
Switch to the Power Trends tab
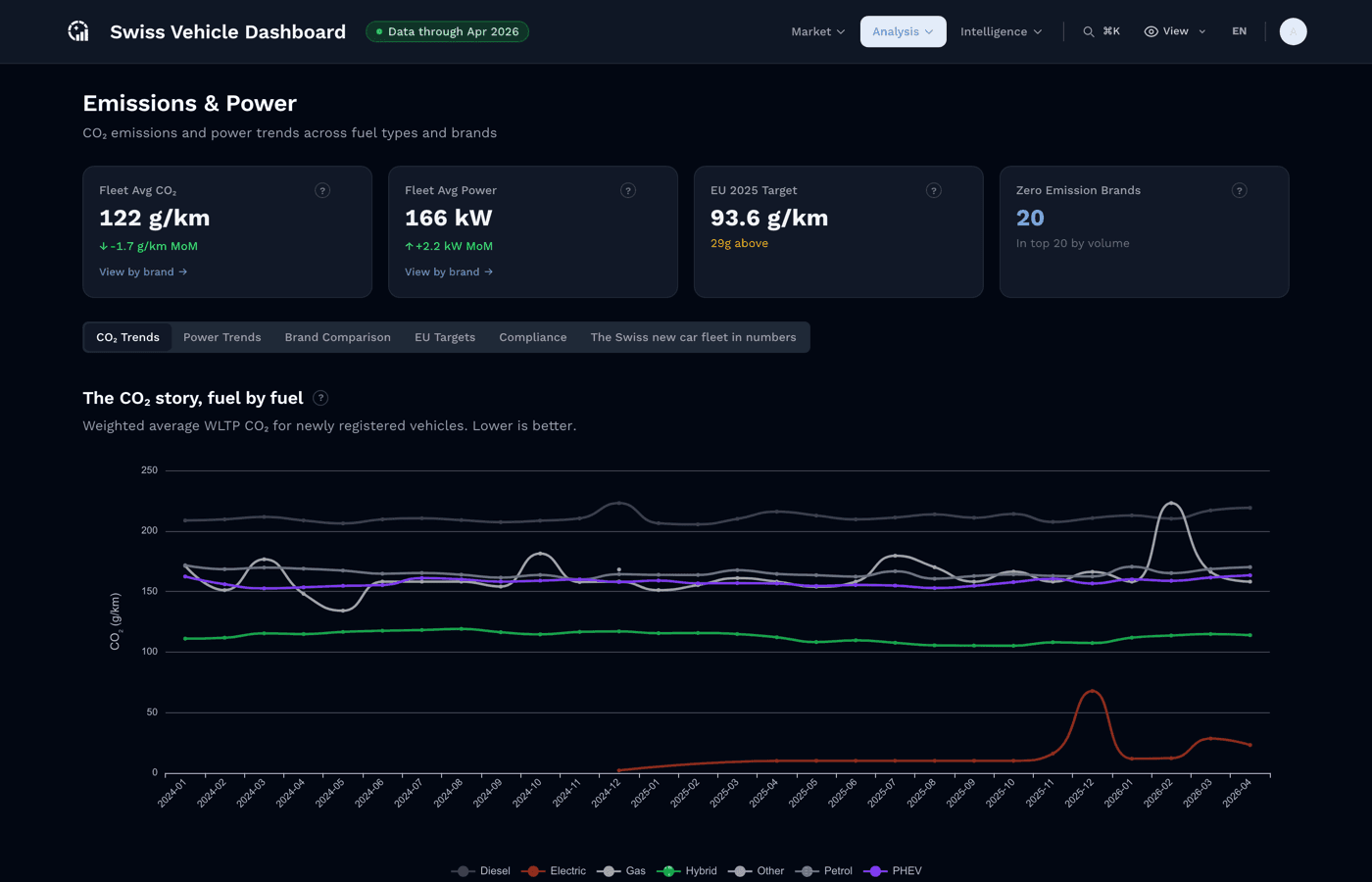pos(222,337)
